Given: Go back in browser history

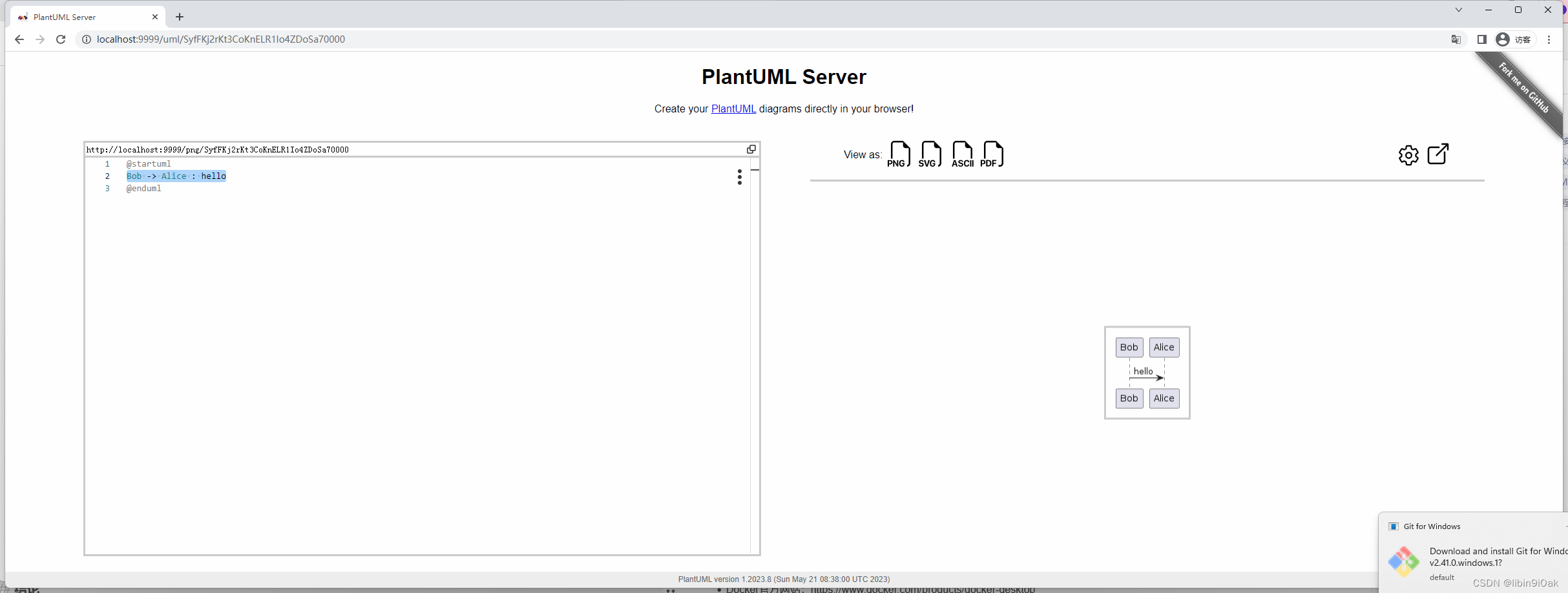Looking at the screenshot, I should point(19,39).
